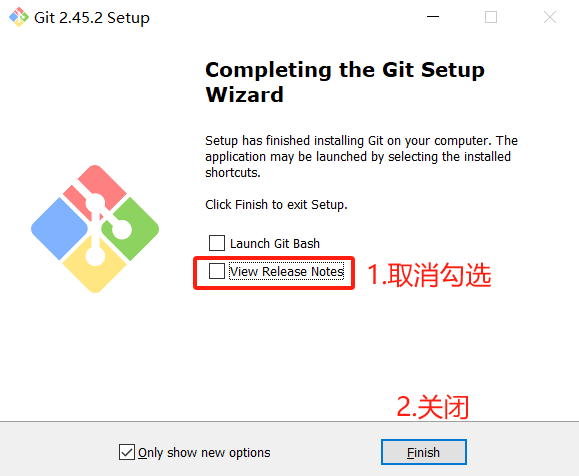
Task: Click the Launch Git Bash label text
Action: (x=275, y=244)
